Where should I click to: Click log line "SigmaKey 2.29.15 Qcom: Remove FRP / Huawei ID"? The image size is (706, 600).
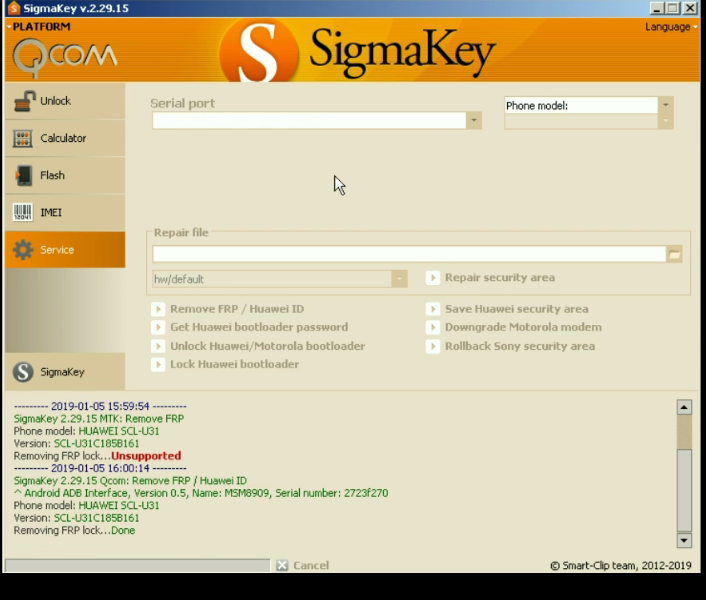pos(130,481)
